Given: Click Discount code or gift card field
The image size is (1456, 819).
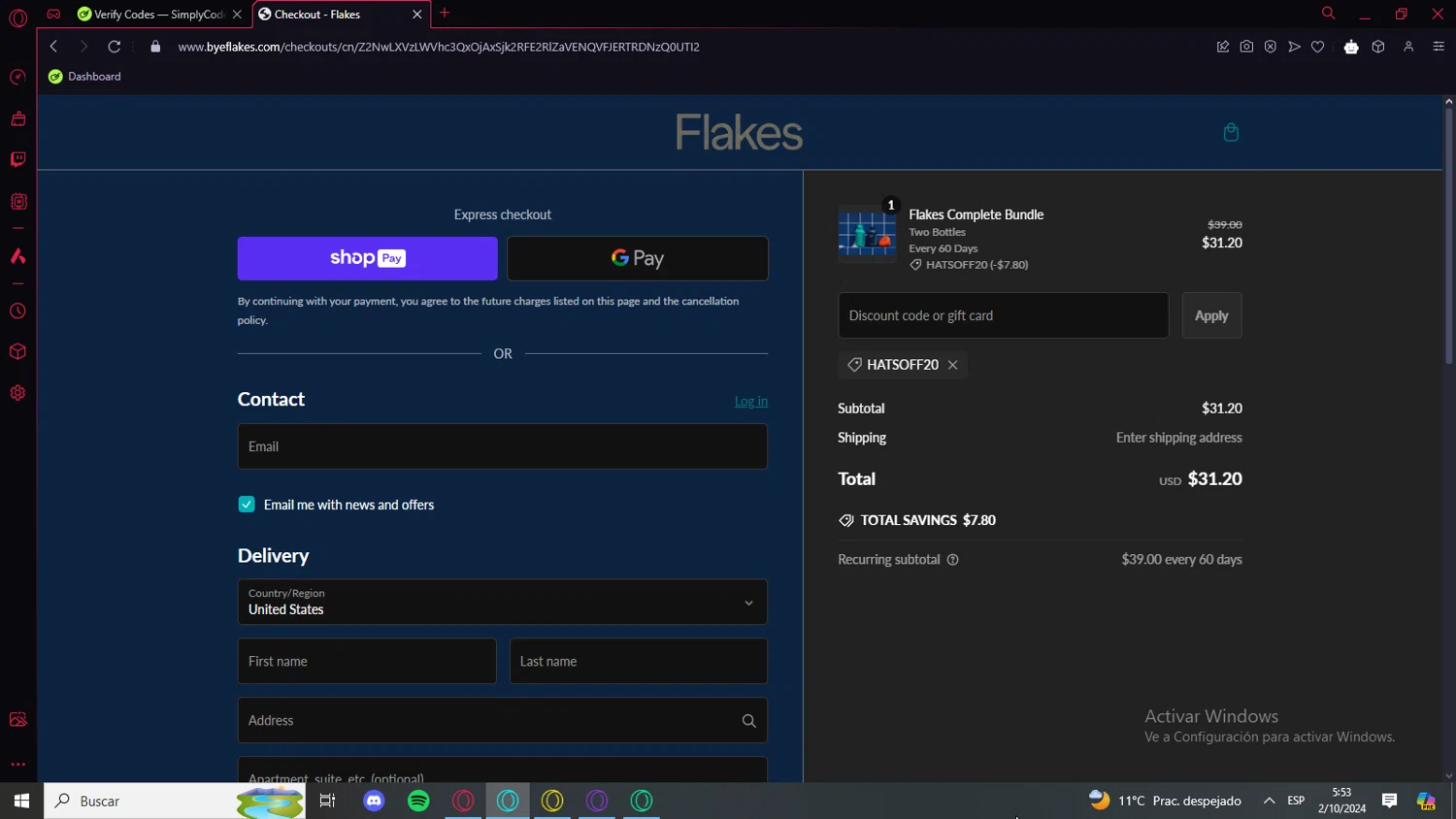Looking at the screenshot, I should (x=1004, y=315).
